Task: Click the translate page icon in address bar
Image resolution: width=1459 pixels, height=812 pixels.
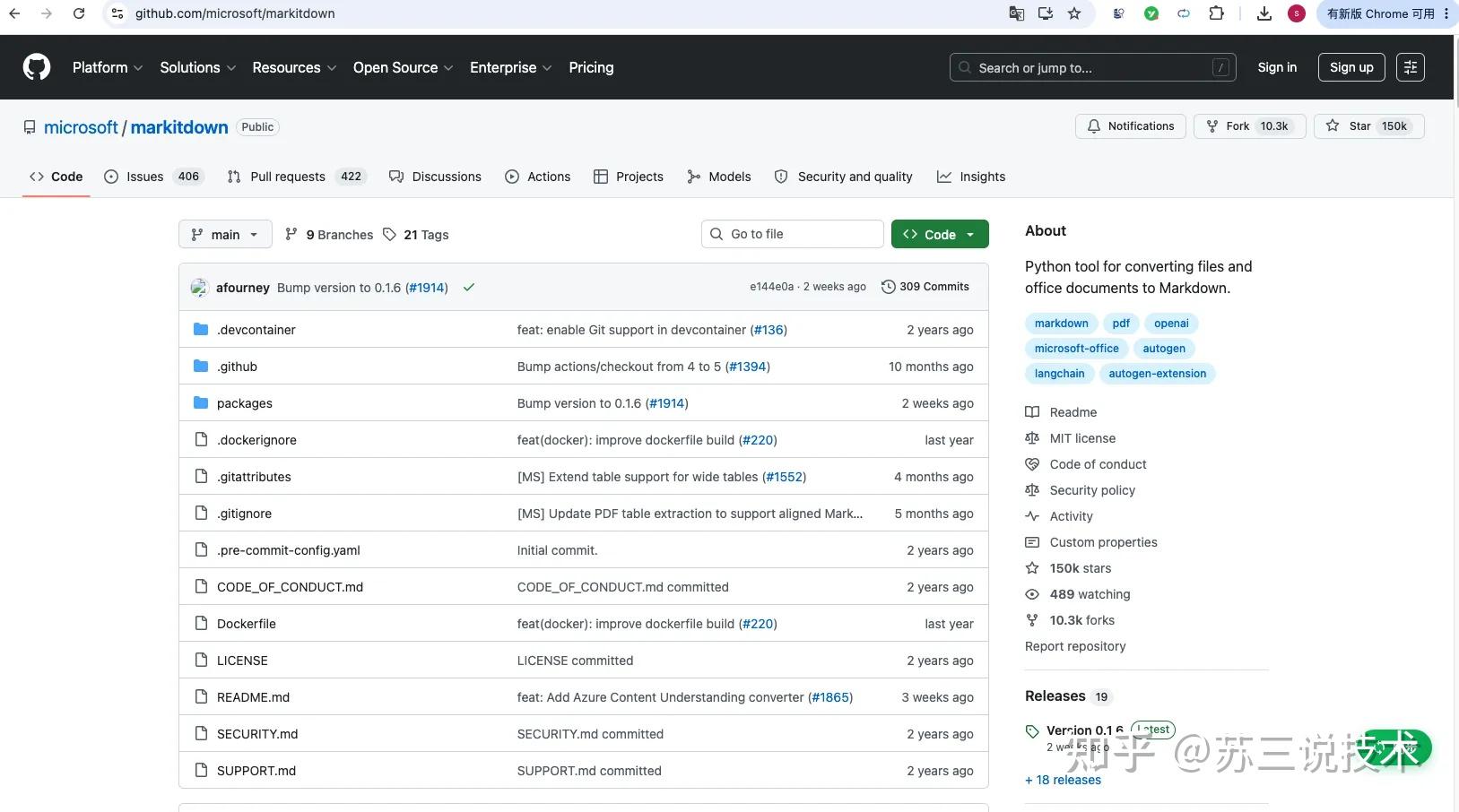Action: tap(1017, 13)
